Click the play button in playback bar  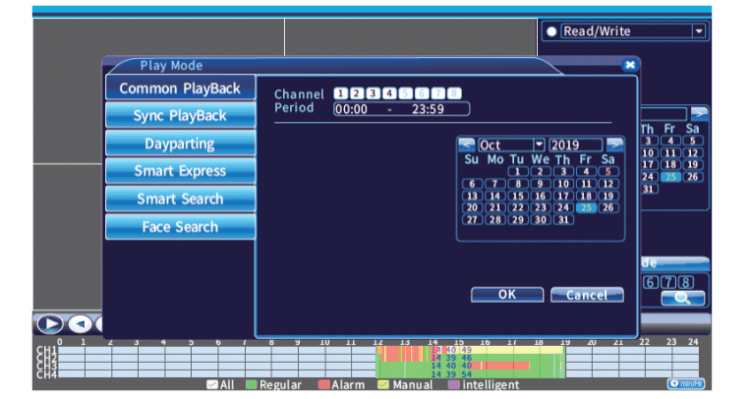pos(50,324)
